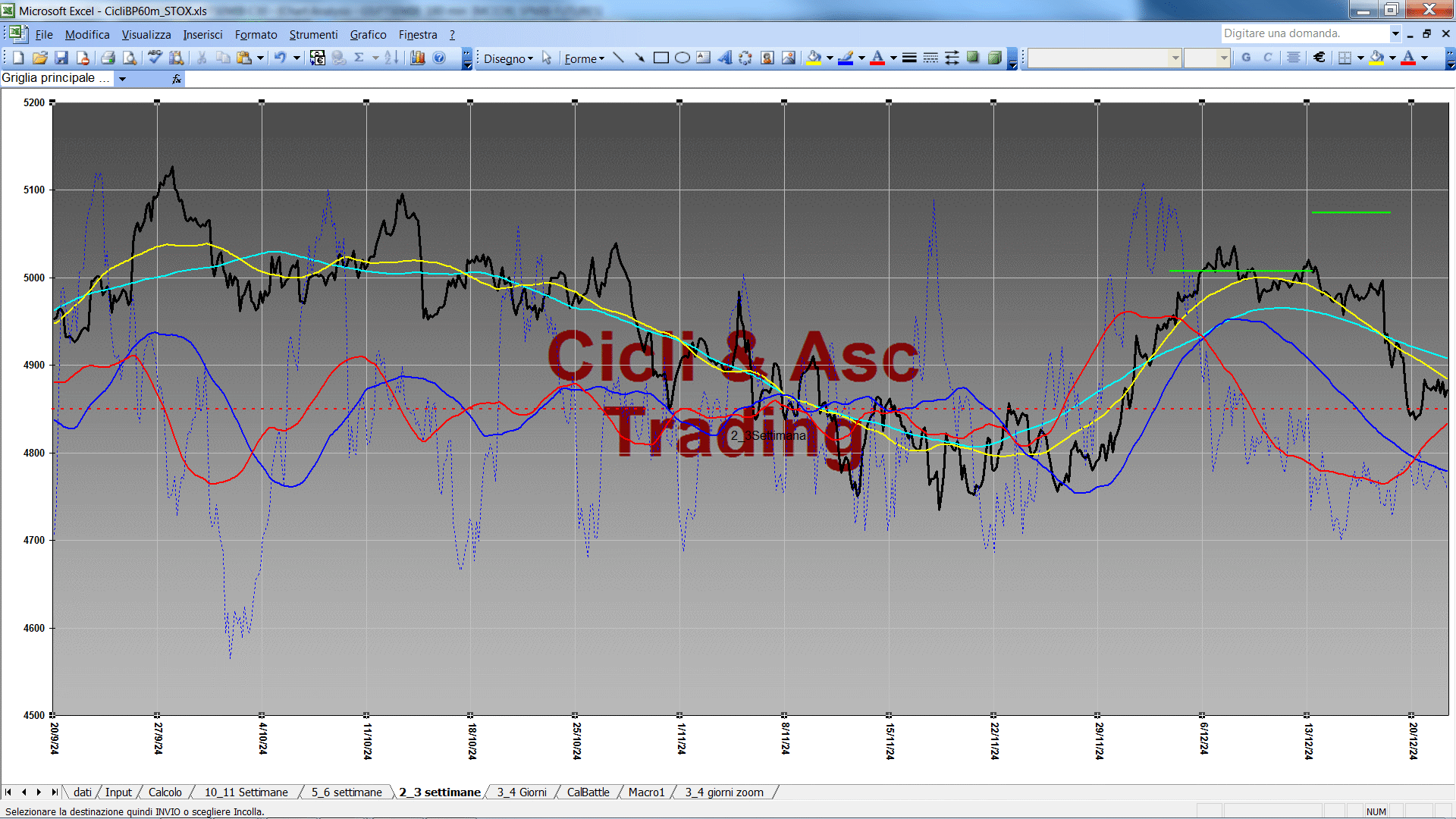The image size is (1456, 819).
Task: Click the Sort ascending A-Z icon
Action: 391,58
